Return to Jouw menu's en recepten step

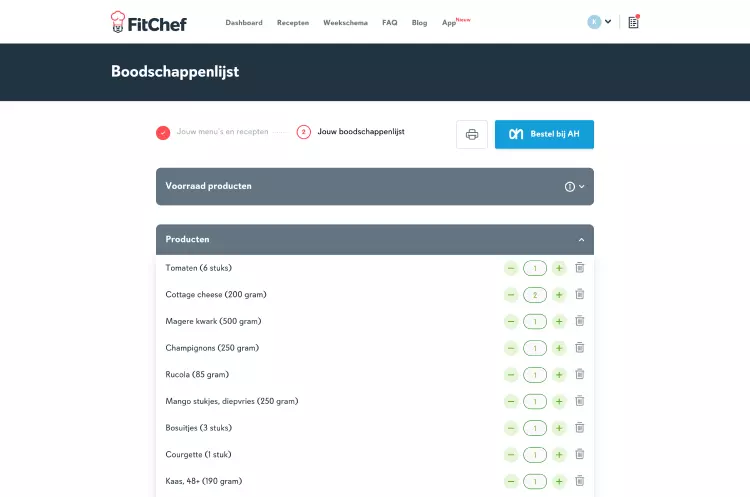point(222,132)
